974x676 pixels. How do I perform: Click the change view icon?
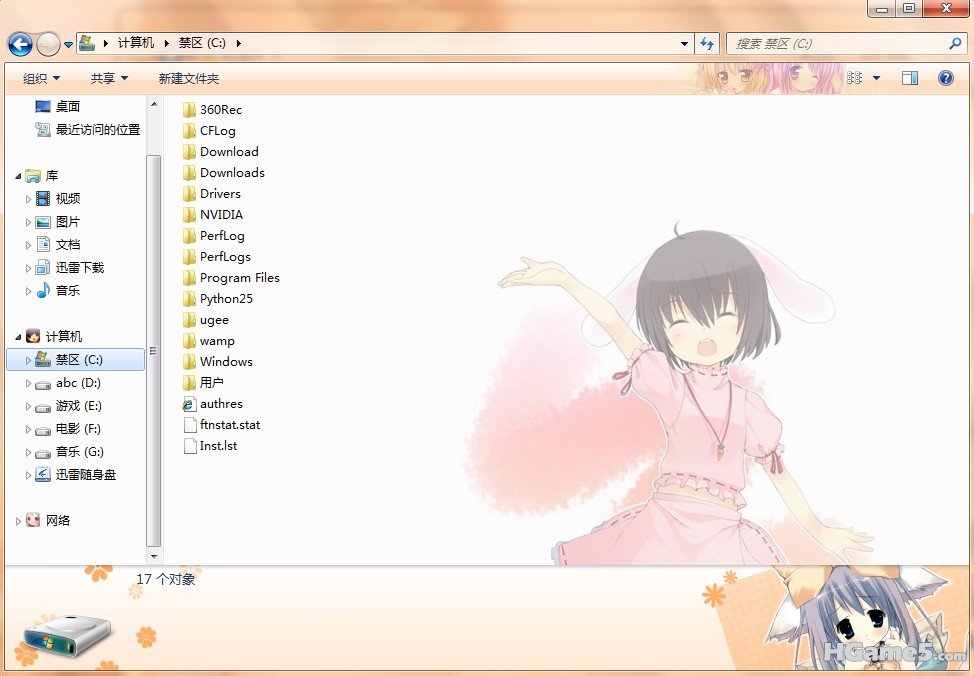[855, 78]
